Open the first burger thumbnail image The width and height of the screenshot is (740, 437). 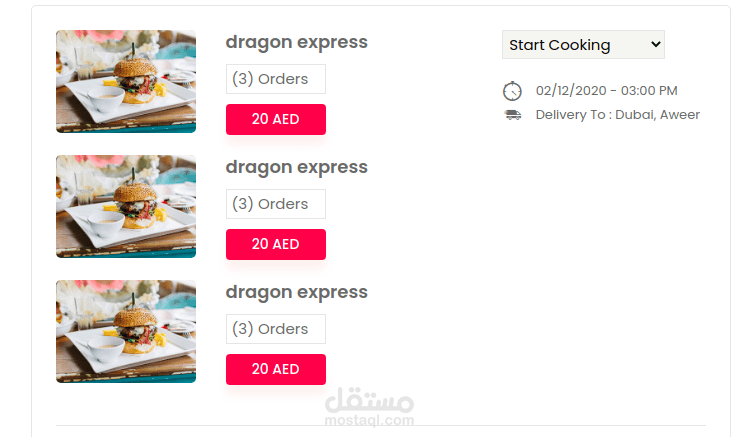point(126,81)
